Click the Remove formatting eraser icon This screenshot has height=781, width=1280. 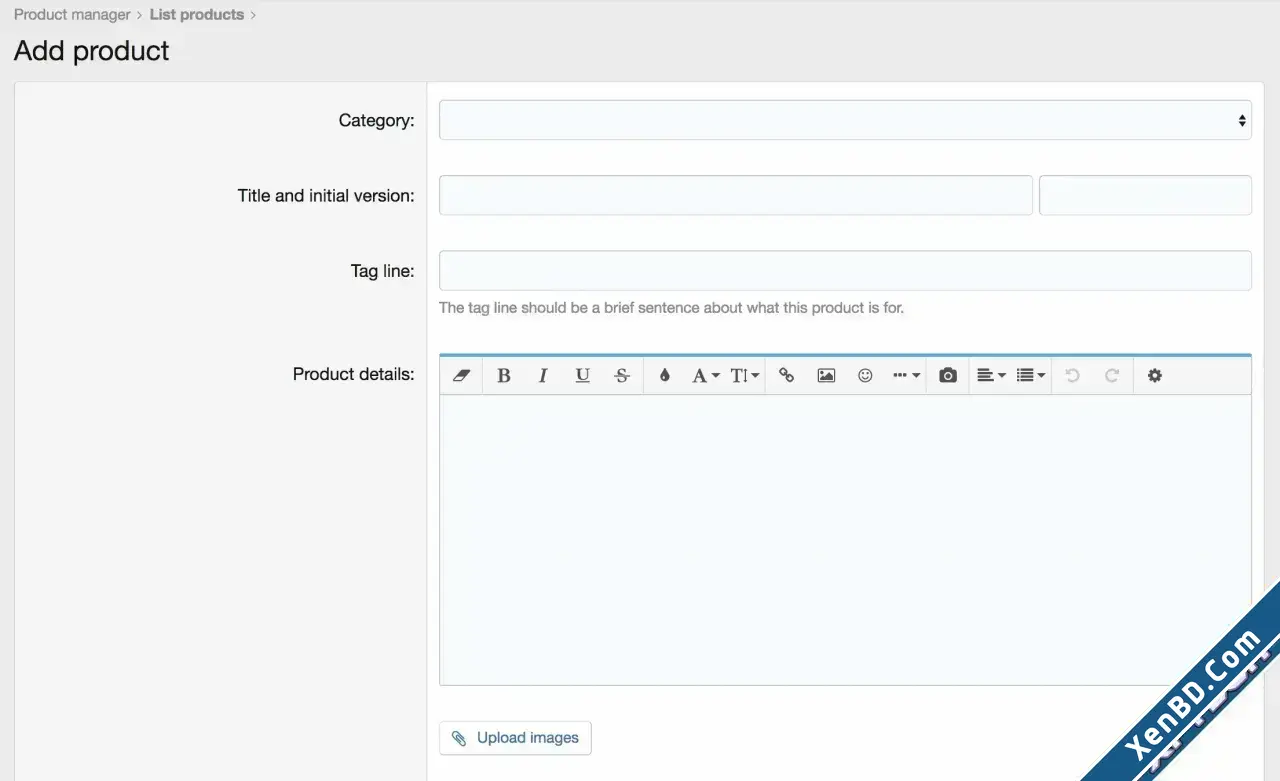[461, 376]
